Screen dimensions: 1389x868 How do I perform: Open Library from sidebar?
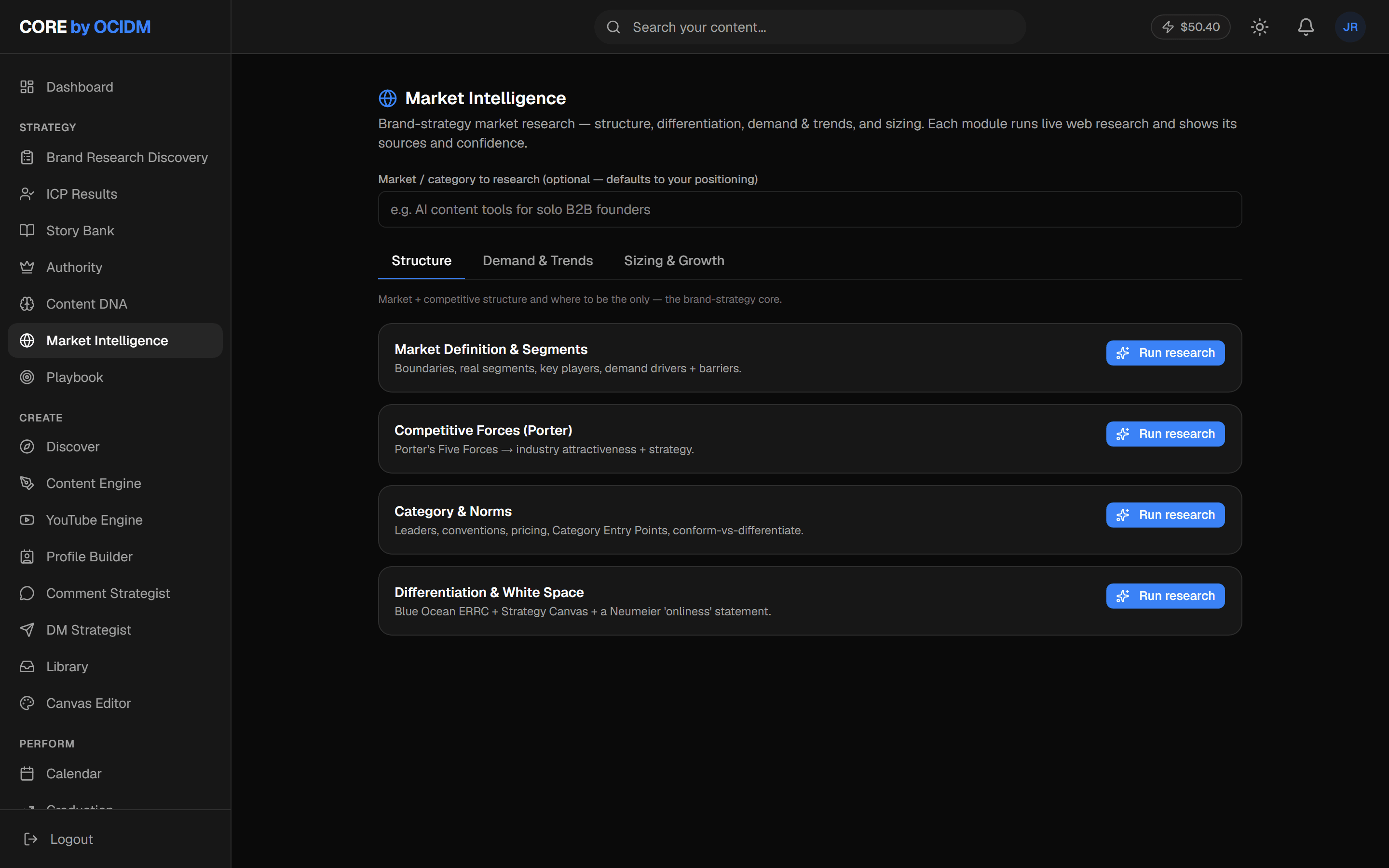click(115, 666)
